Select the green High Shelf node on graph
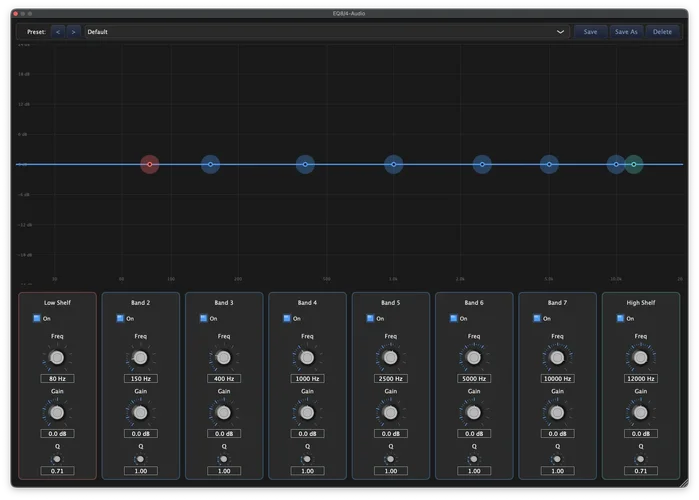Image resolution: width=699 pixels, height=500 pixels. (x=634, y=164)
